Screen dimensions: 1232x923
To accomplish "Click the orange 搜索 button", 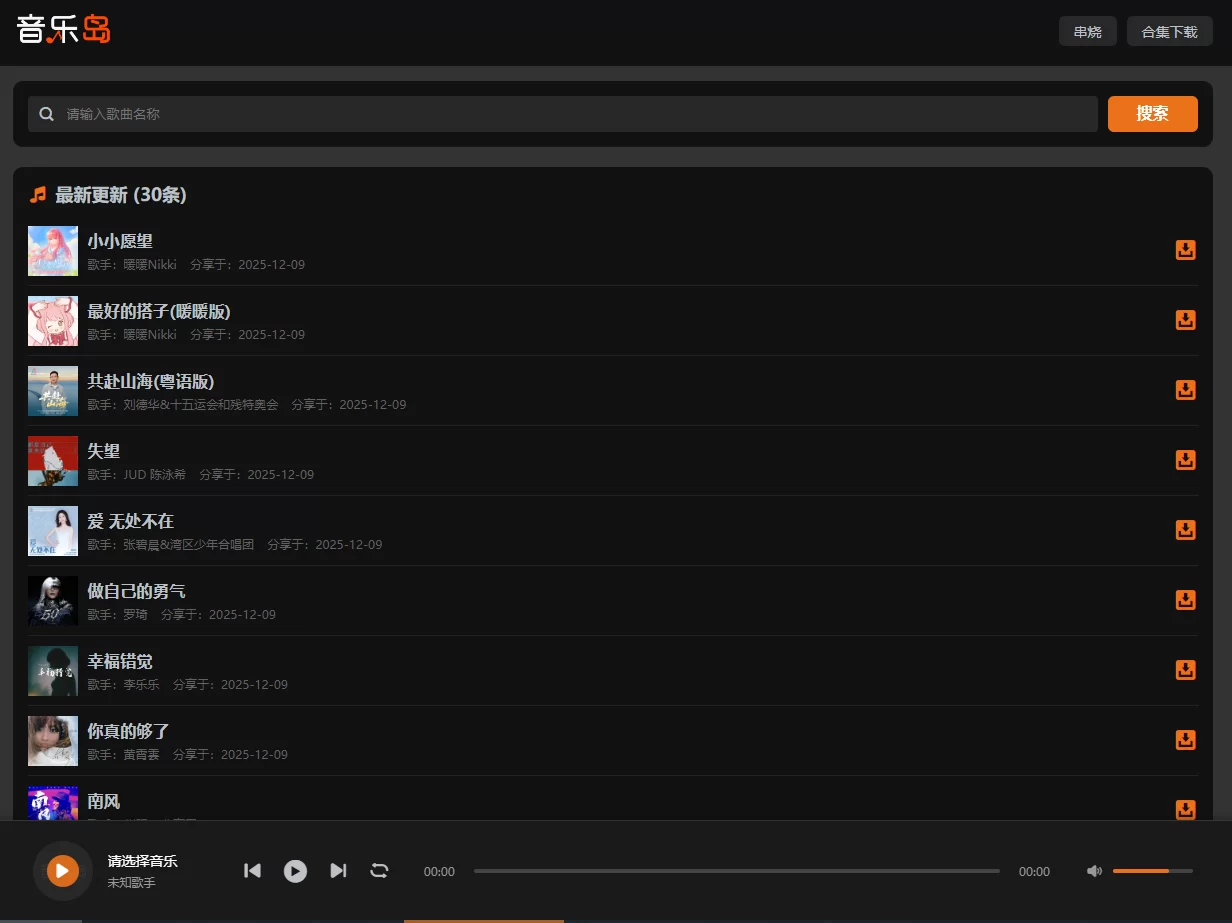I will (1152, 114).
